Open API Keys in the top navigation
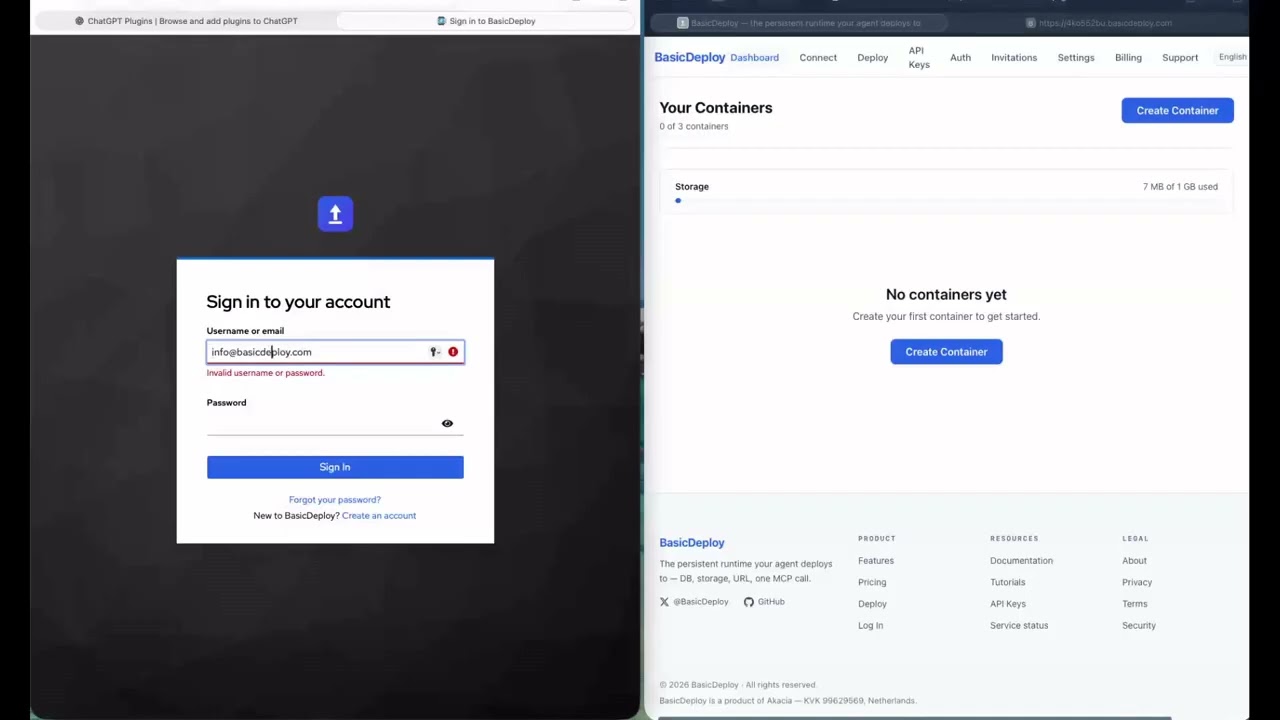The image size is (1280, 720). point(919,58)
